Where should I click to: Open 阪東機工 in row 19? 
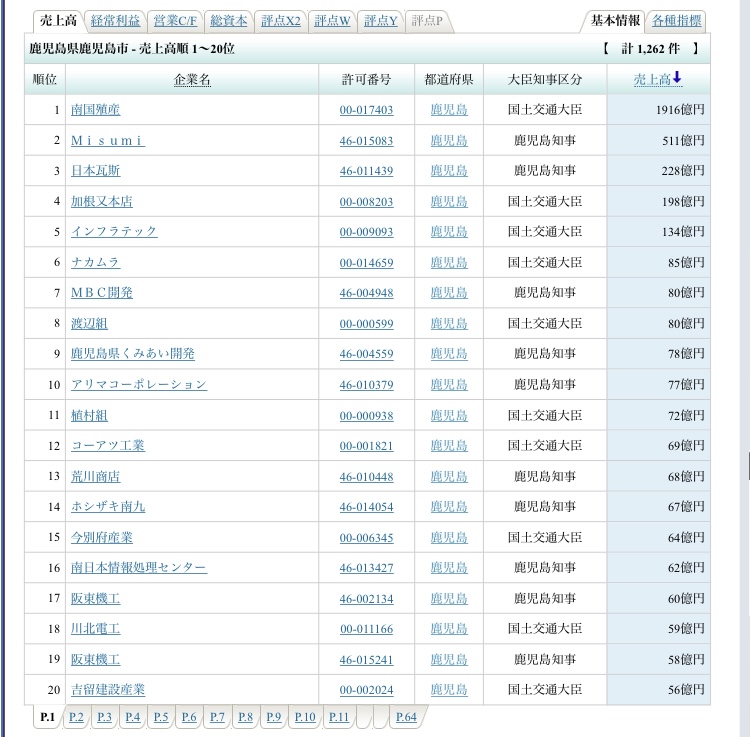click(96, 660)
